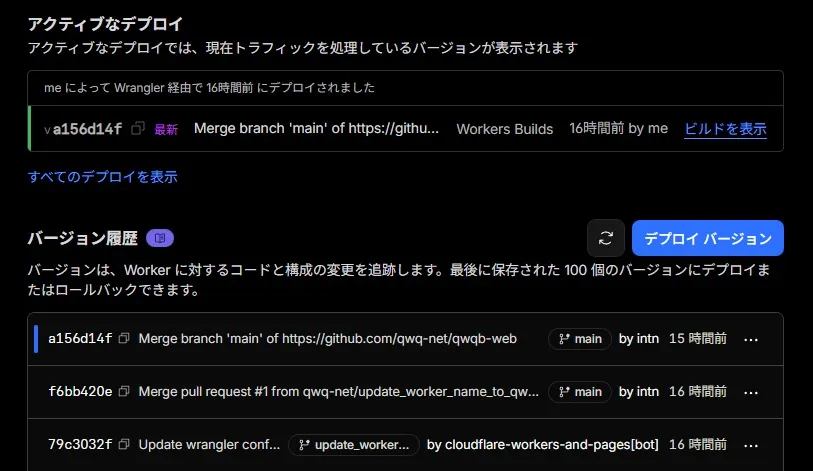The height and width of the screenshot is (471, 813).
Task: Open three-dot menu for version a156d14f
Action: click(x=752, y=339)
